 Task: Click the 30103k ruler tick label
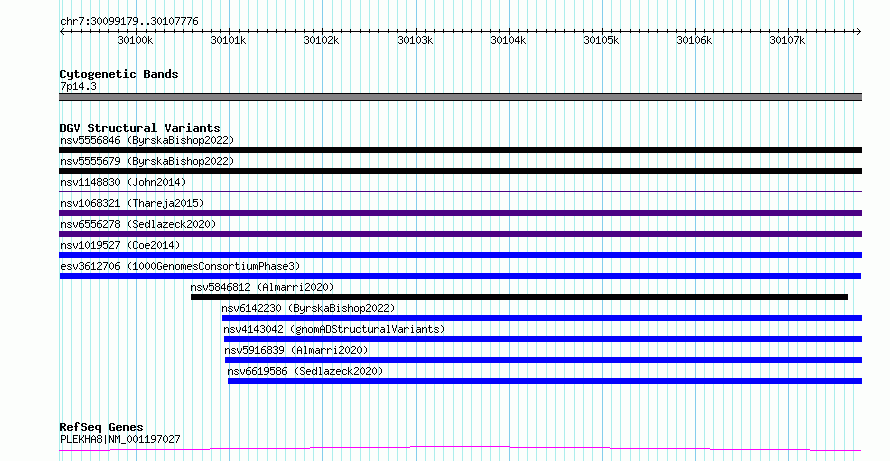tap(415, 40)
